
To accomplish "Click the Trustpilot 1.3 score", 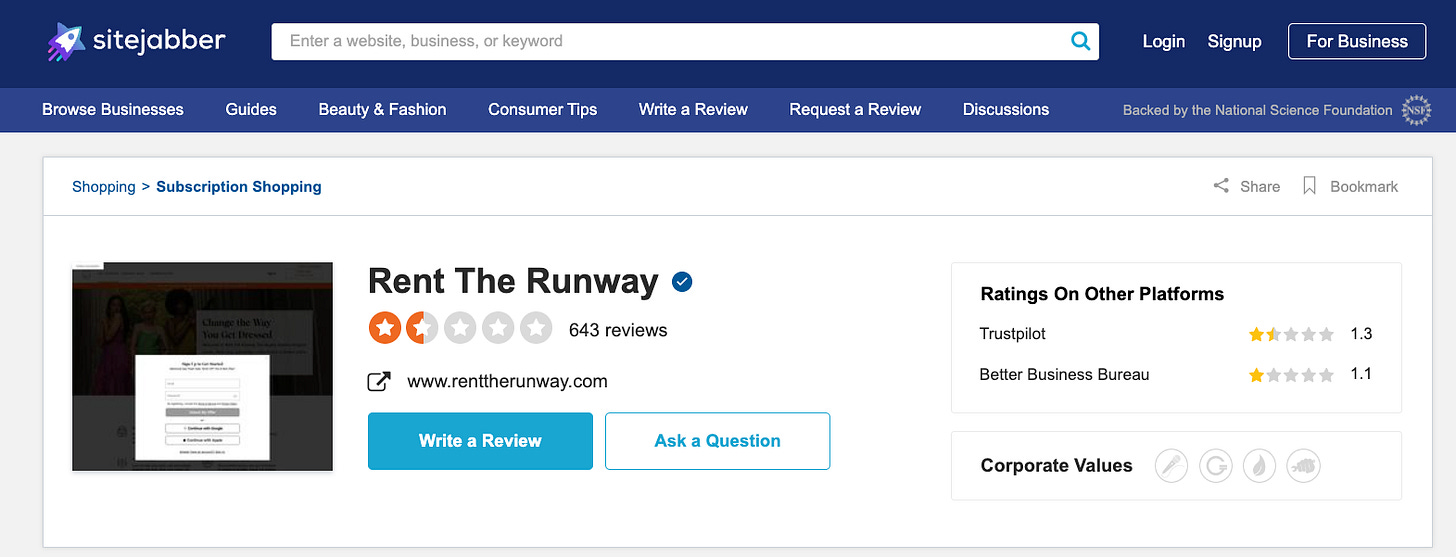I will [1361, 334].
